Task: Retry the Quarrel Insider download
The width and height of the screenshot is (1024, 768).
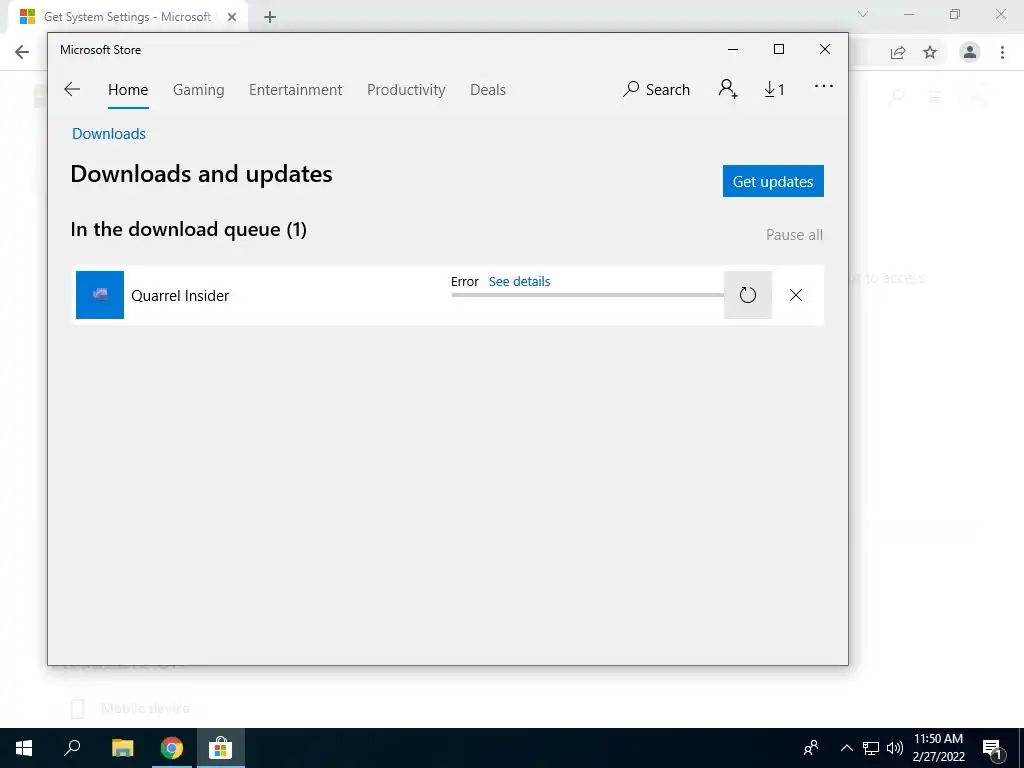Action: click(748, 295)
